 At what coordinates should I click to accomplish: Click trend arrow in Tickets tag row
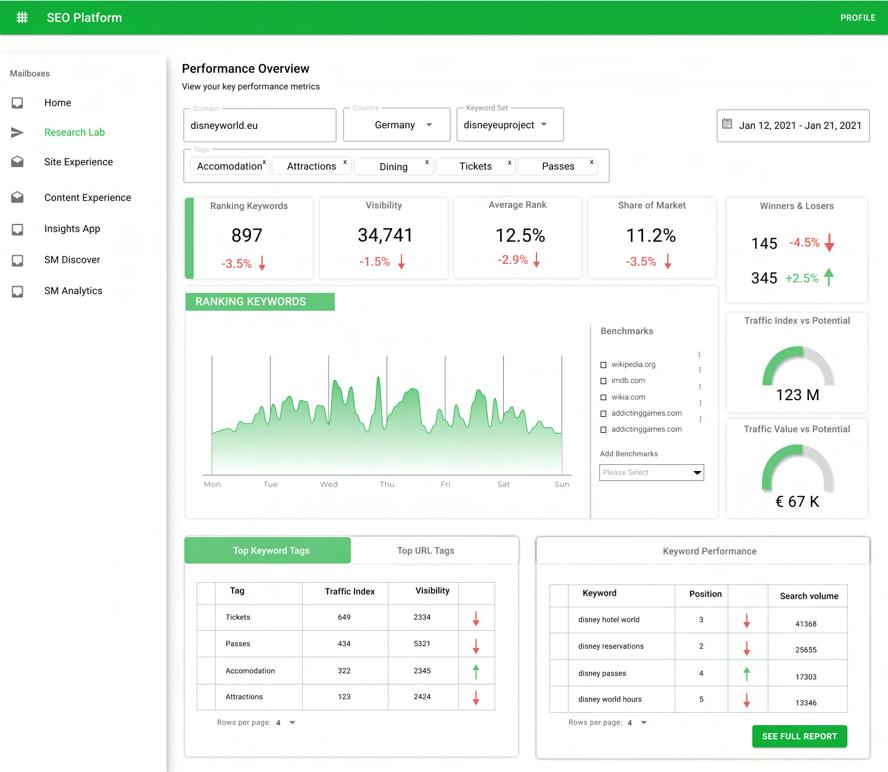pos(476,619)
